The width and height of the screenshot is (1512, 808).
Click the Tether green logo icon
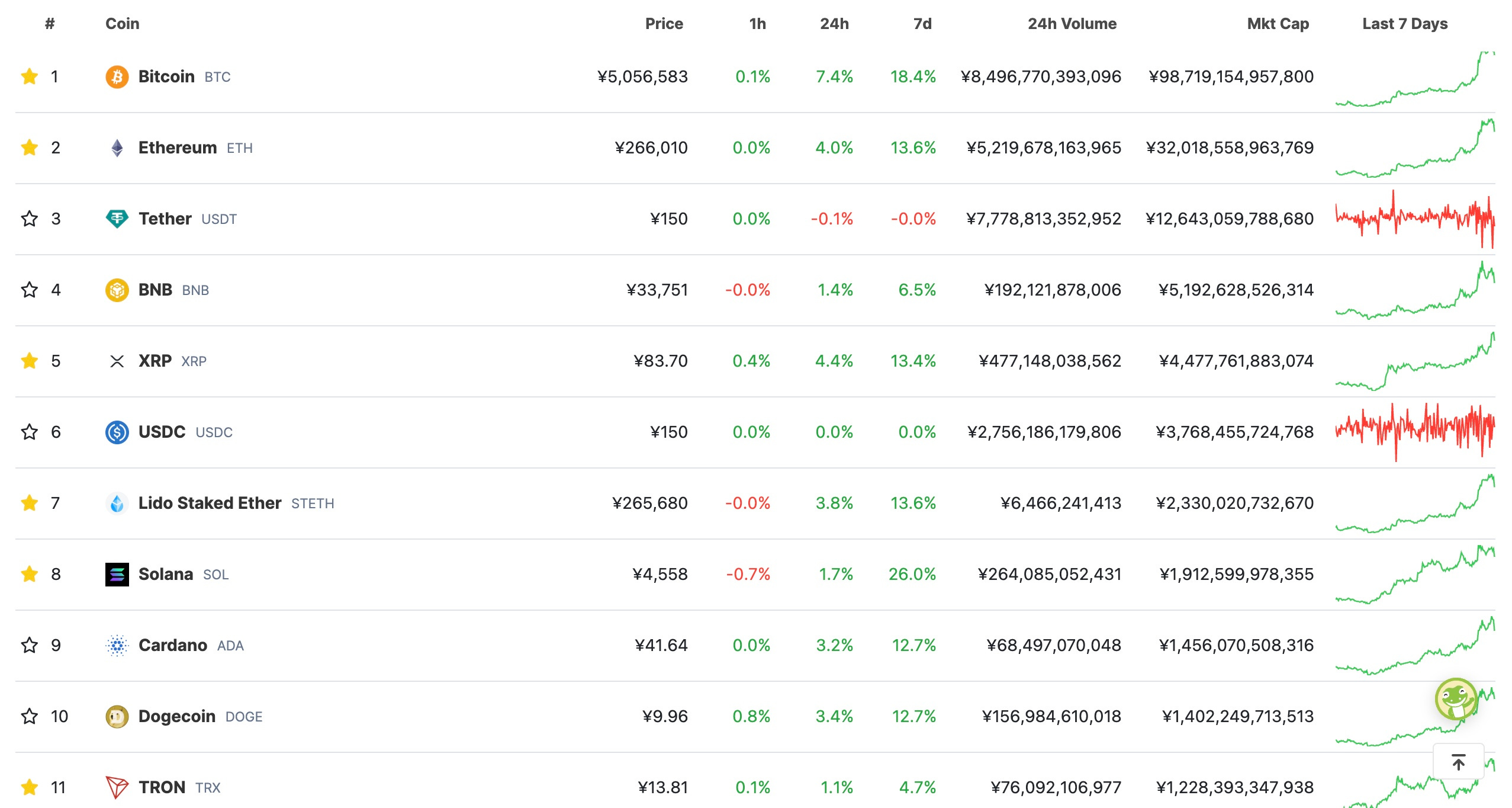117,219
